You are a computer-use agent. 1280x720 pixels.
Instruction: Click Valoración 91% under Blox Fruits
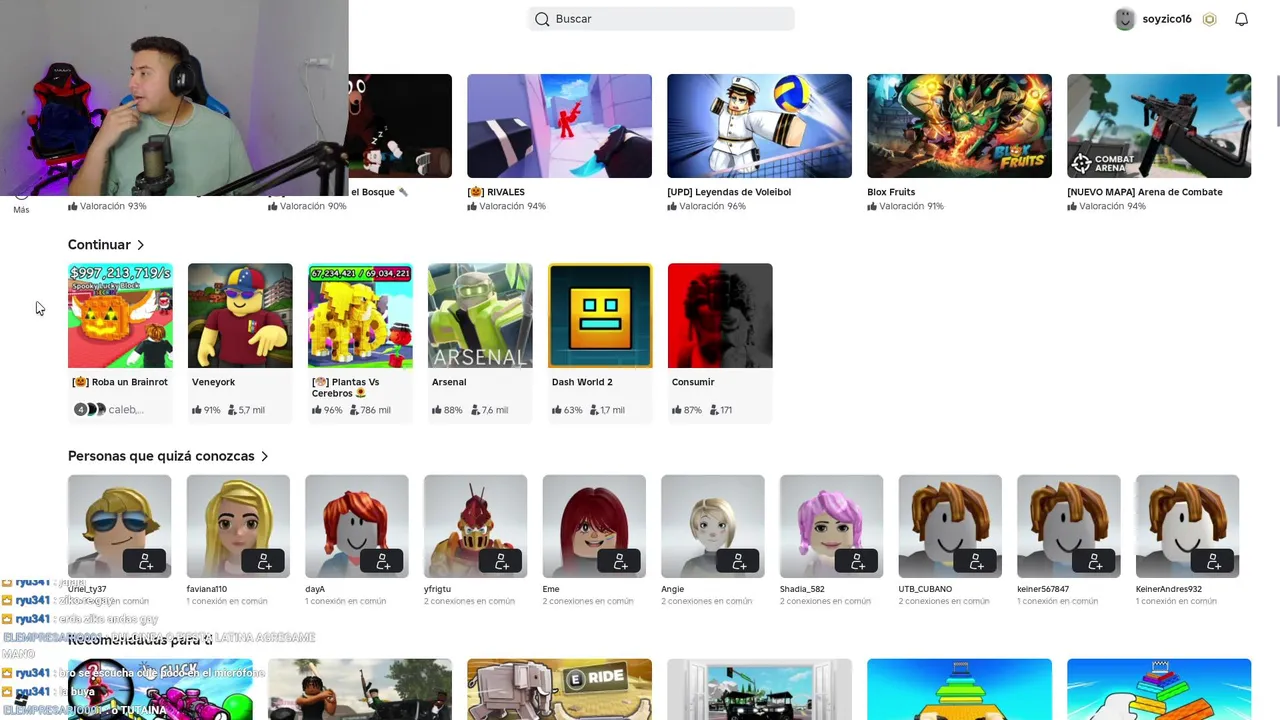tap(906, 206)
